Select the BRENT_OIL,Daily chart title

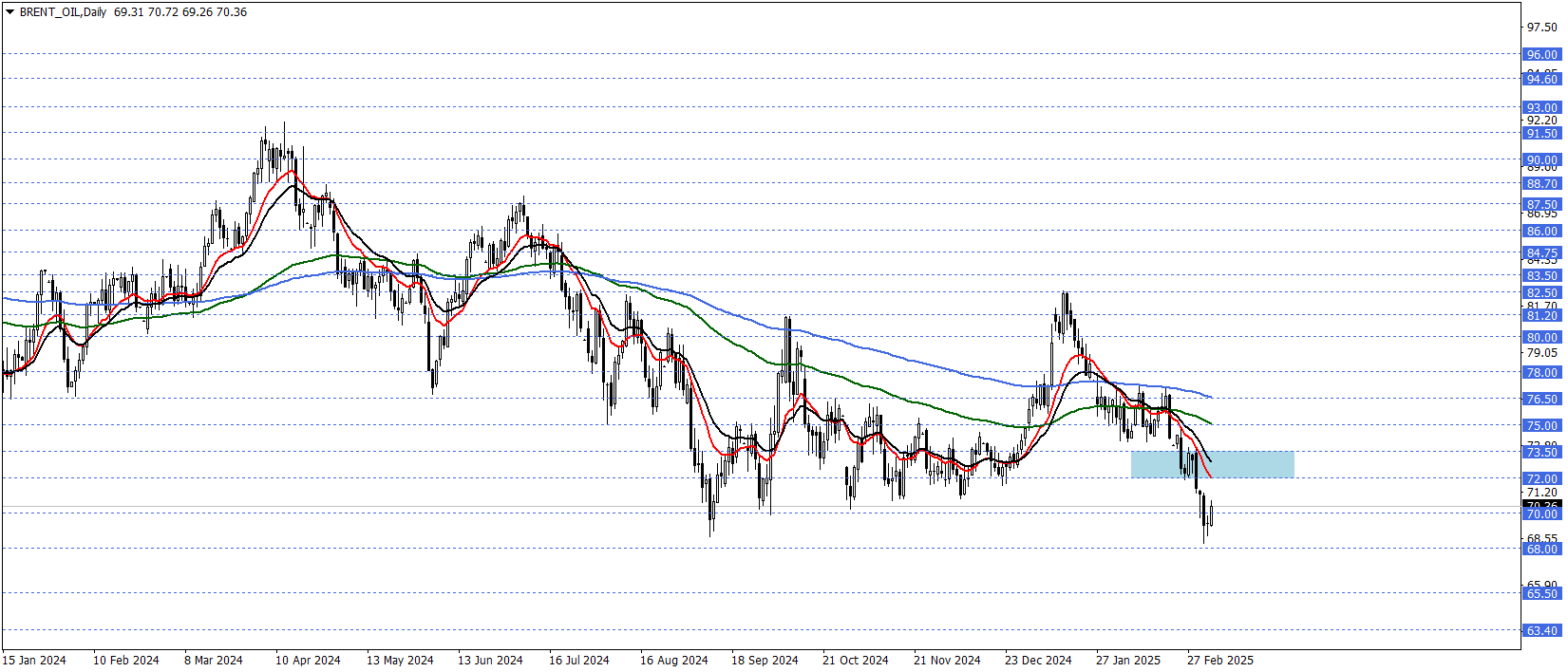63,12
